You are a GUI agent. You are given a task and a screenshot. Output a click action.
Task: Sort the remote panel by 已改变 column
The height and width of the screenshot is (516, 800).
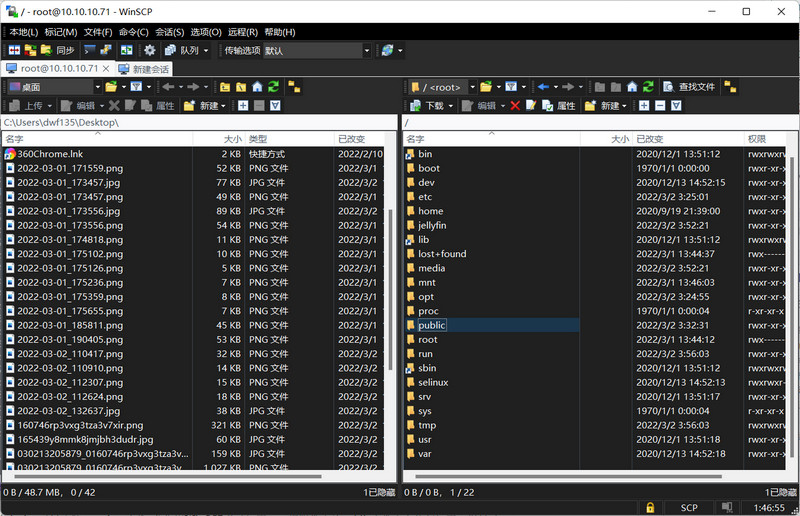(x=688, y=139)
